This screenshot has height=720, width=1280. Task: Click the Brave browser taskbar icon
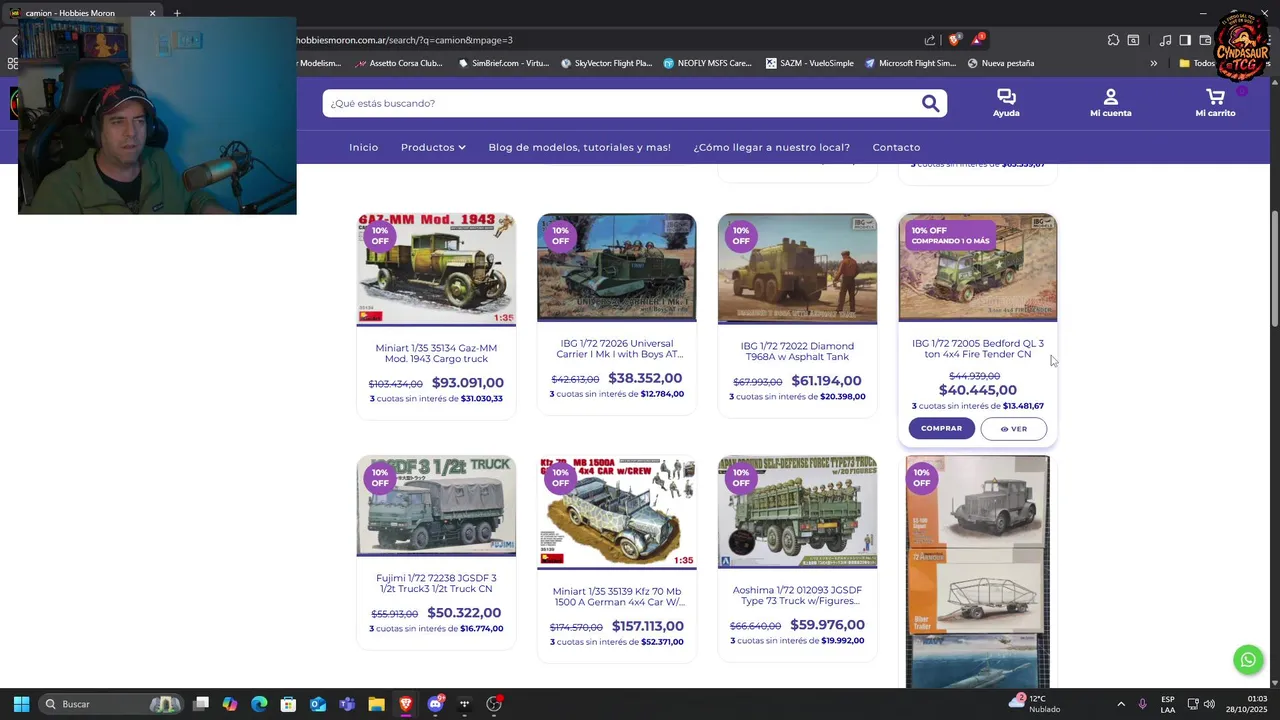pyautogui.click(x=405, y=704)
